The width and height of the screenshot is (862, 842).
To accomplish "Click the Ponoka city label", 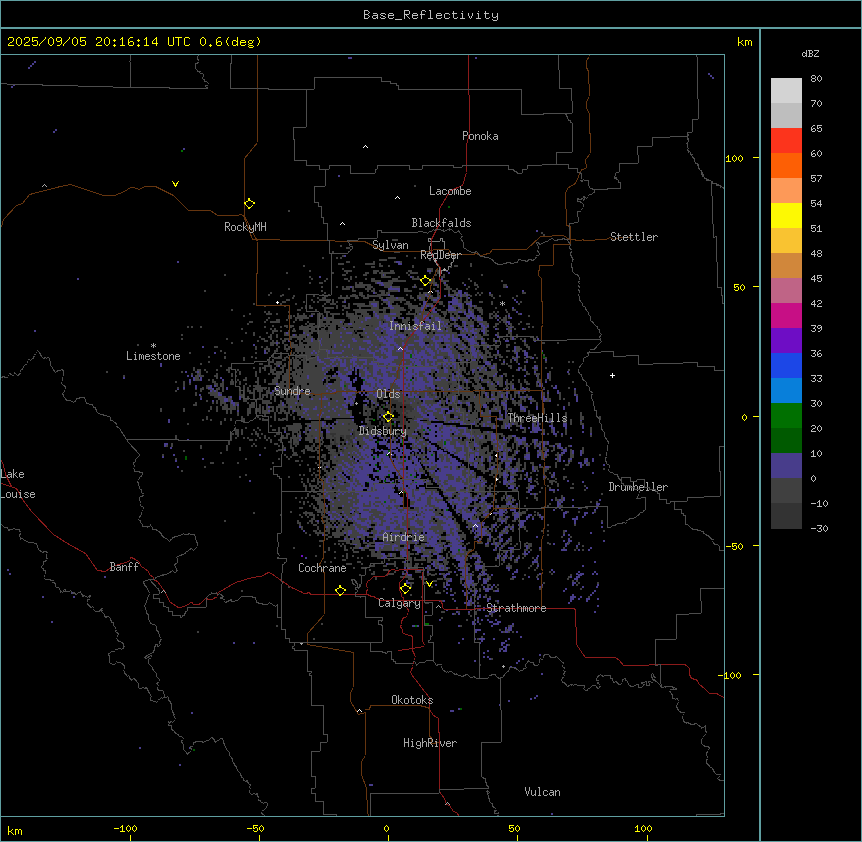I will 480,136.
